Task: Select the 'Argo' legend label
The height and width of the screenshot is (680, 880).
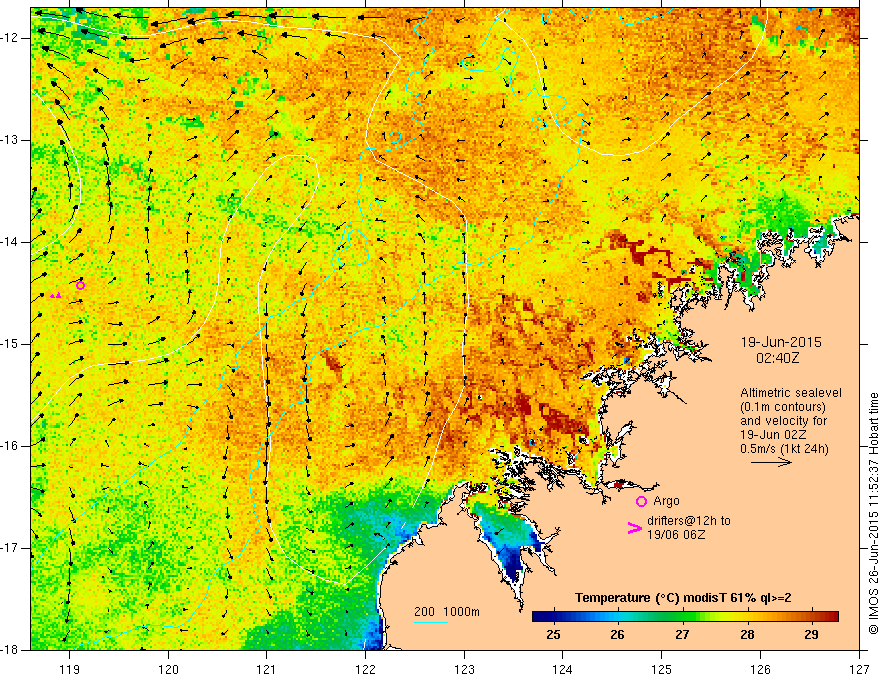Action: point(666,500)
